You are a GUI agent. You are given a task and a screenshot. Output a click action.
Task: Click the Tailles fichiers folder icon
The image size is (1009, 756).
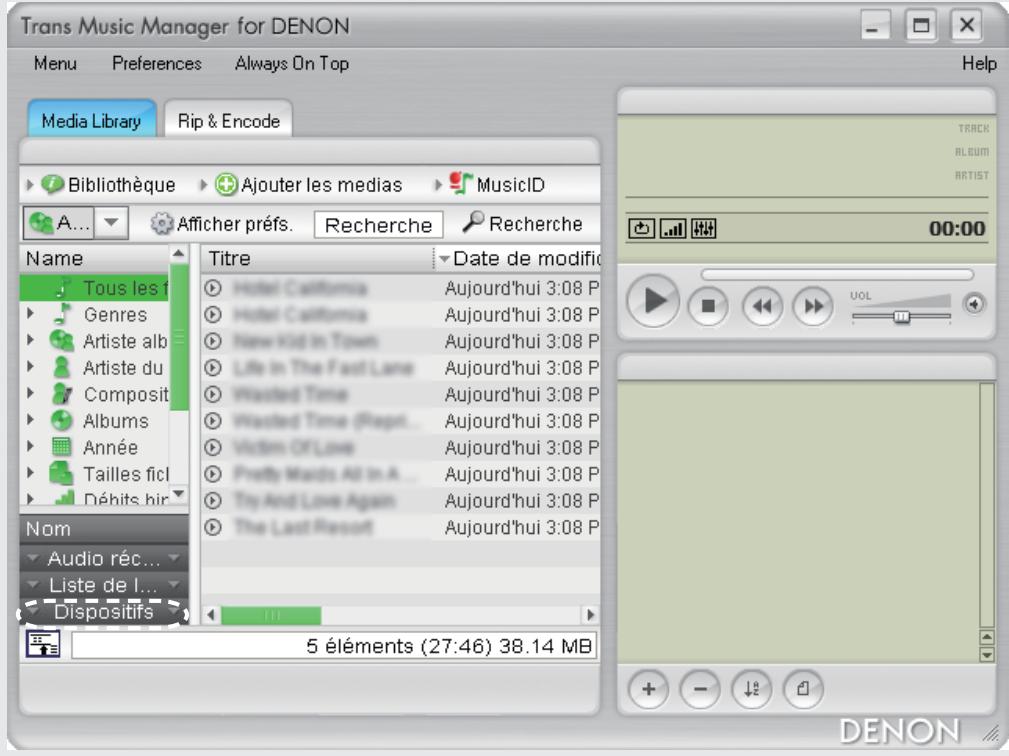pyautogui.click(x=61, y=474)
